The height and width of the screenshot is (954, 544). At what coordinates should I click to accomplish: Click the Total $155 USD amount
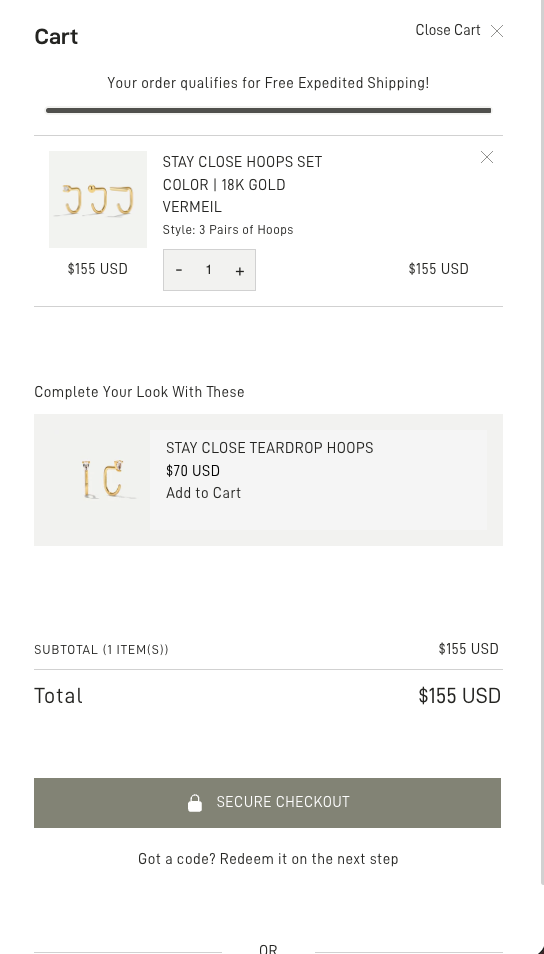coord(459,696)
